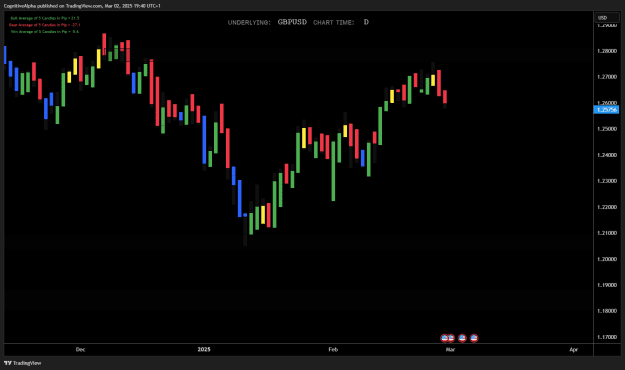The height and width of the screenshot is (370, 625).
Task: Click the 1.21000 price axis label
Action: pyautogui.click(x=607, y=233)
